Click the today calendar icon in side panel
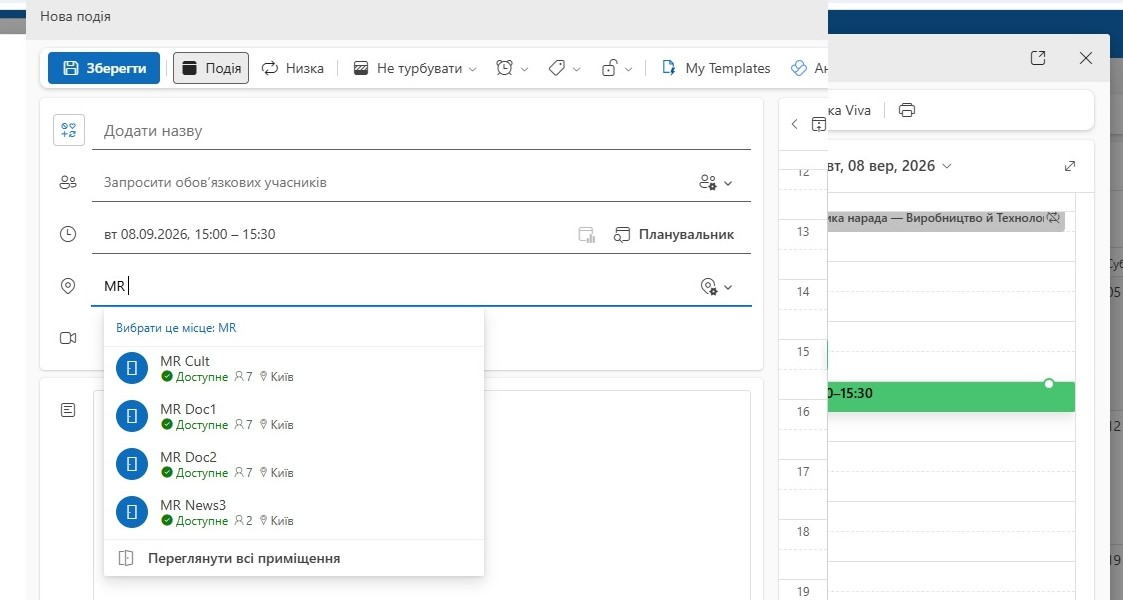Screen dimensions: 1123x600 819,124
